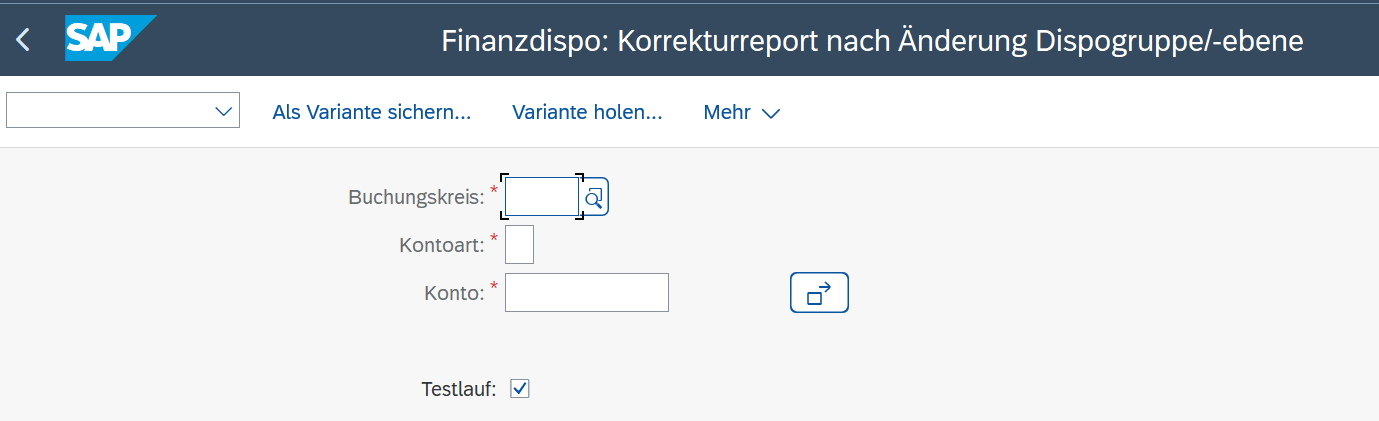
Task: Expand the command field dropdown arrow
Action: (224, 111)
